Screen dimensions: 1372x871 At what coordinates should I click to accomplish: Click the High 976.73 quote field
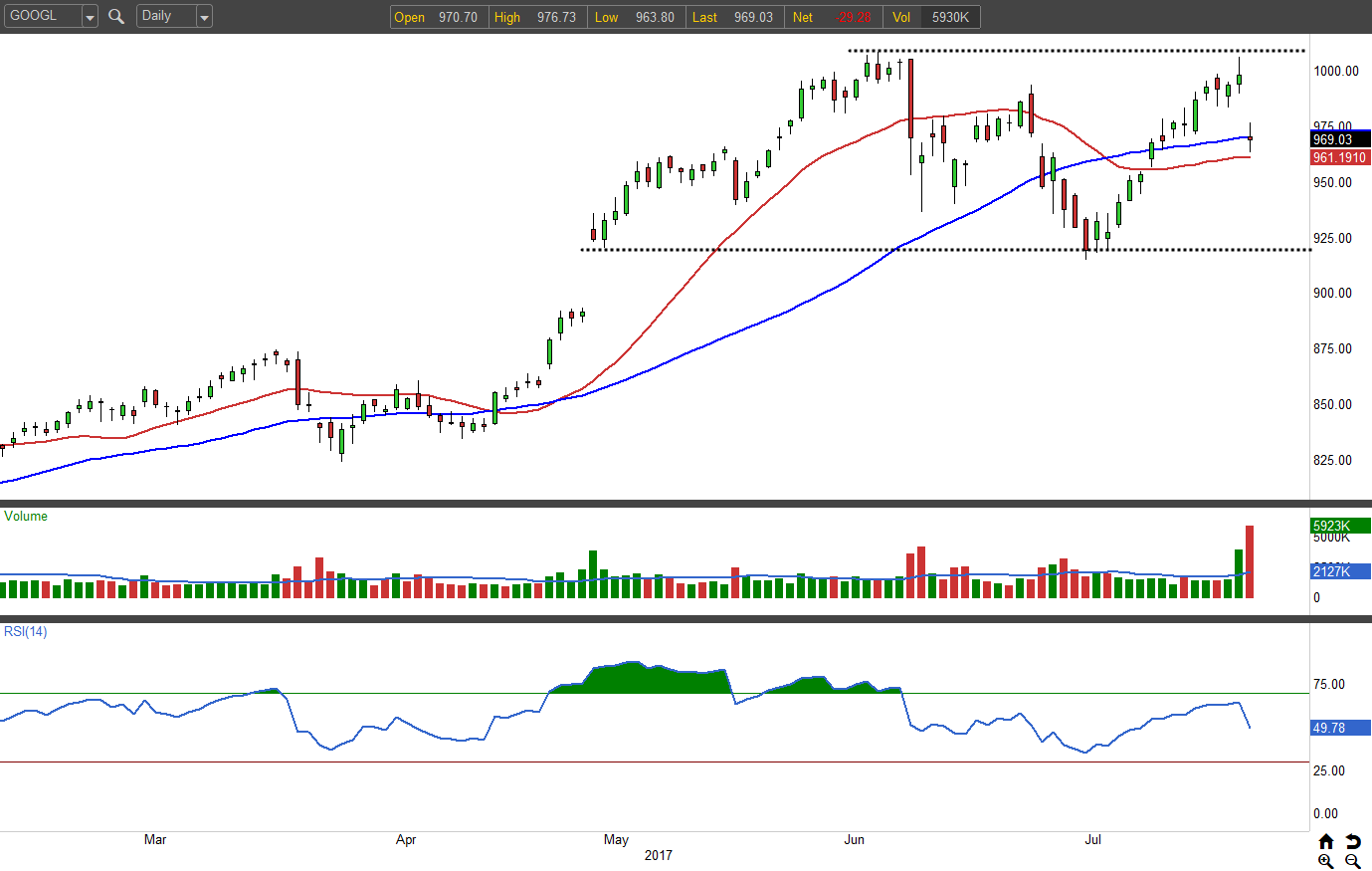click(x=536, y=17)
